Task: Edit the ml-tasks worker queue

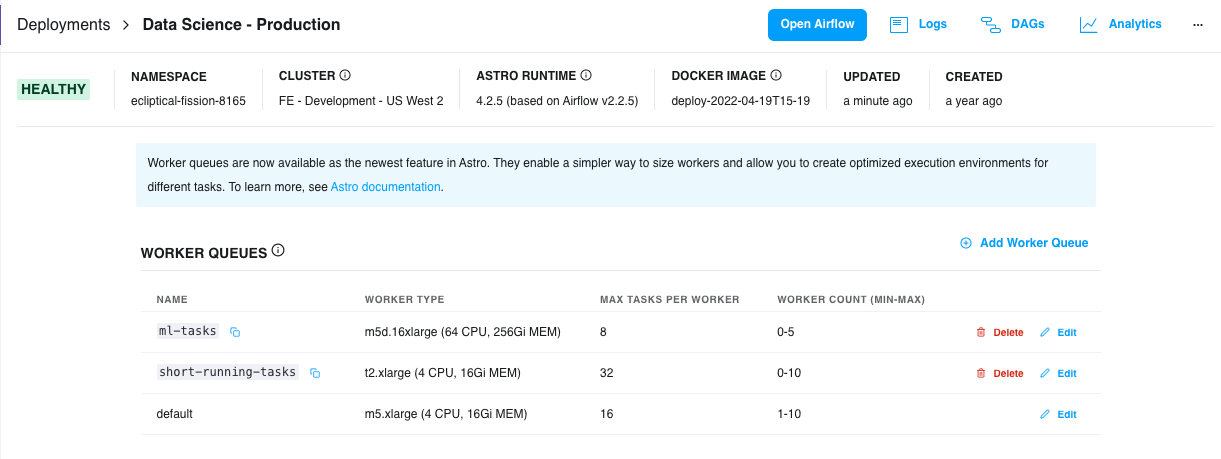Action: pos(1058,333)
